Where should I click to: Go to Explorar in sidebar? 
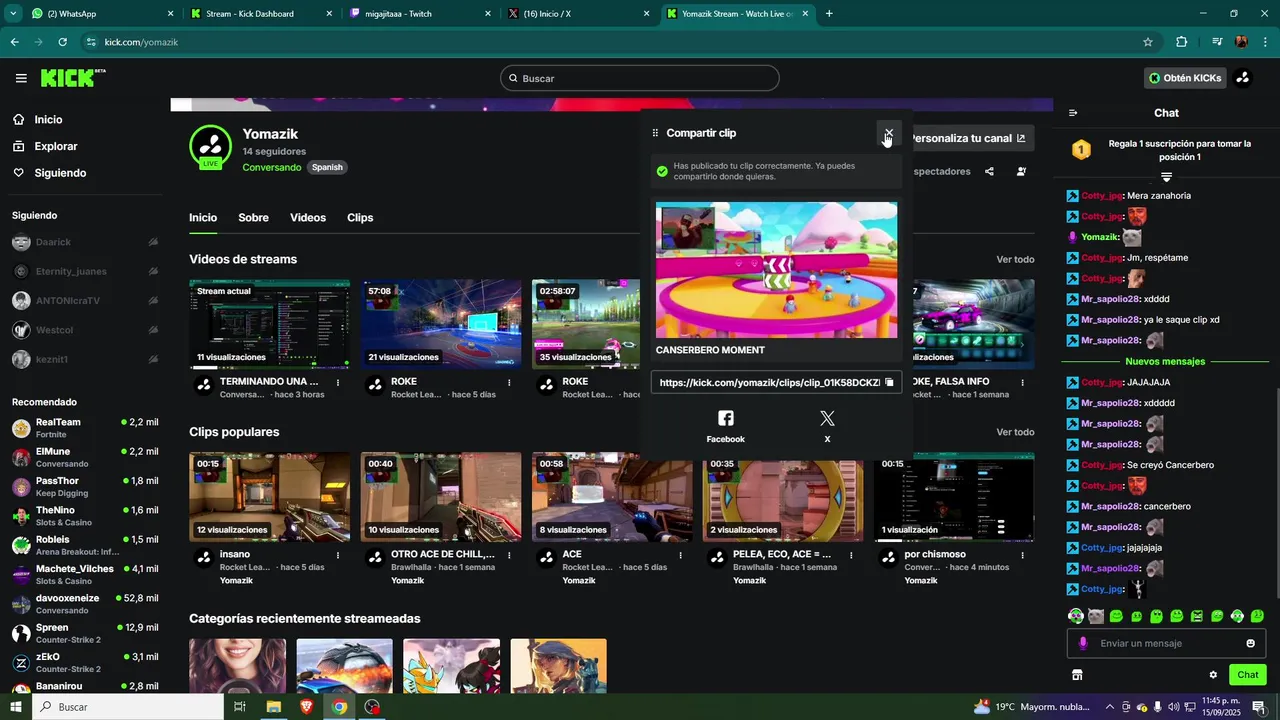[55, 146]
